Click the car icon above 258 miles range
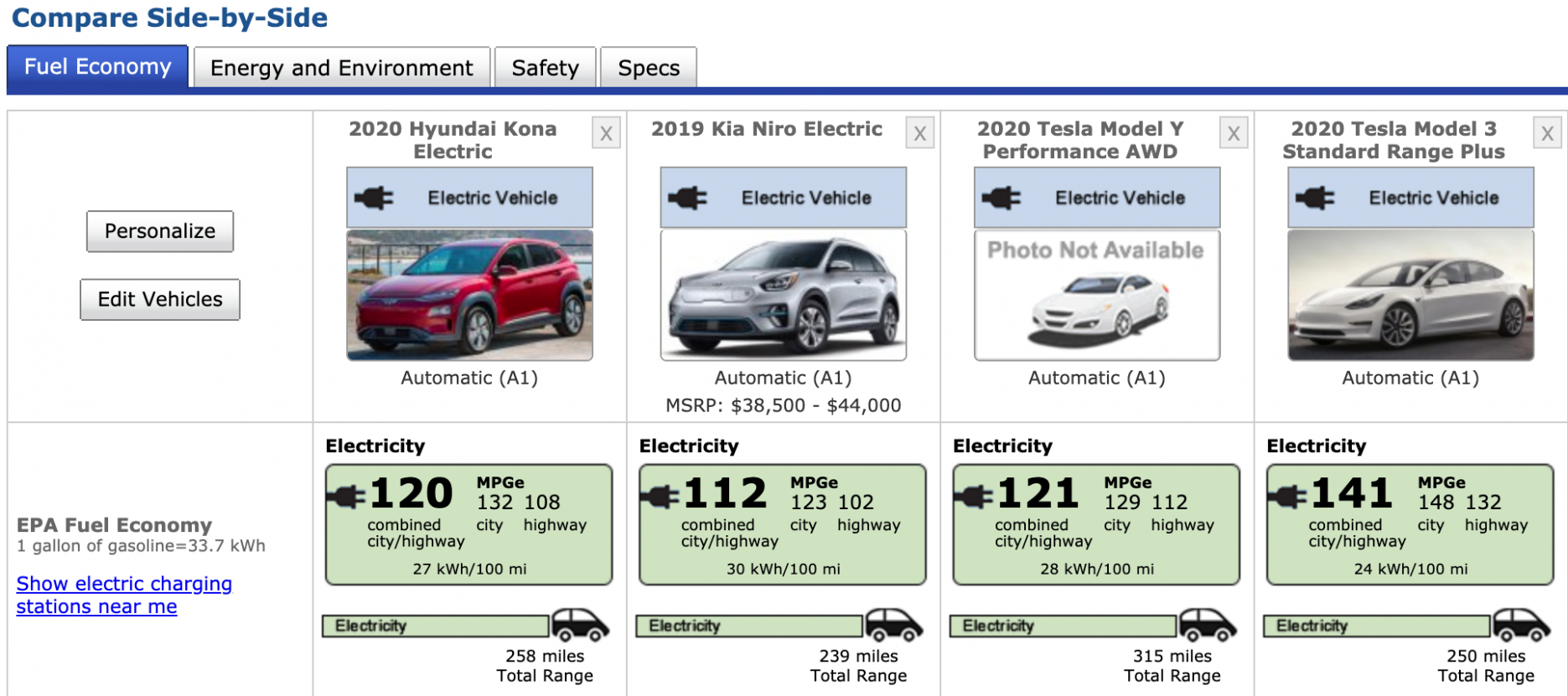1568x696 pixels. tap(581, 625)
